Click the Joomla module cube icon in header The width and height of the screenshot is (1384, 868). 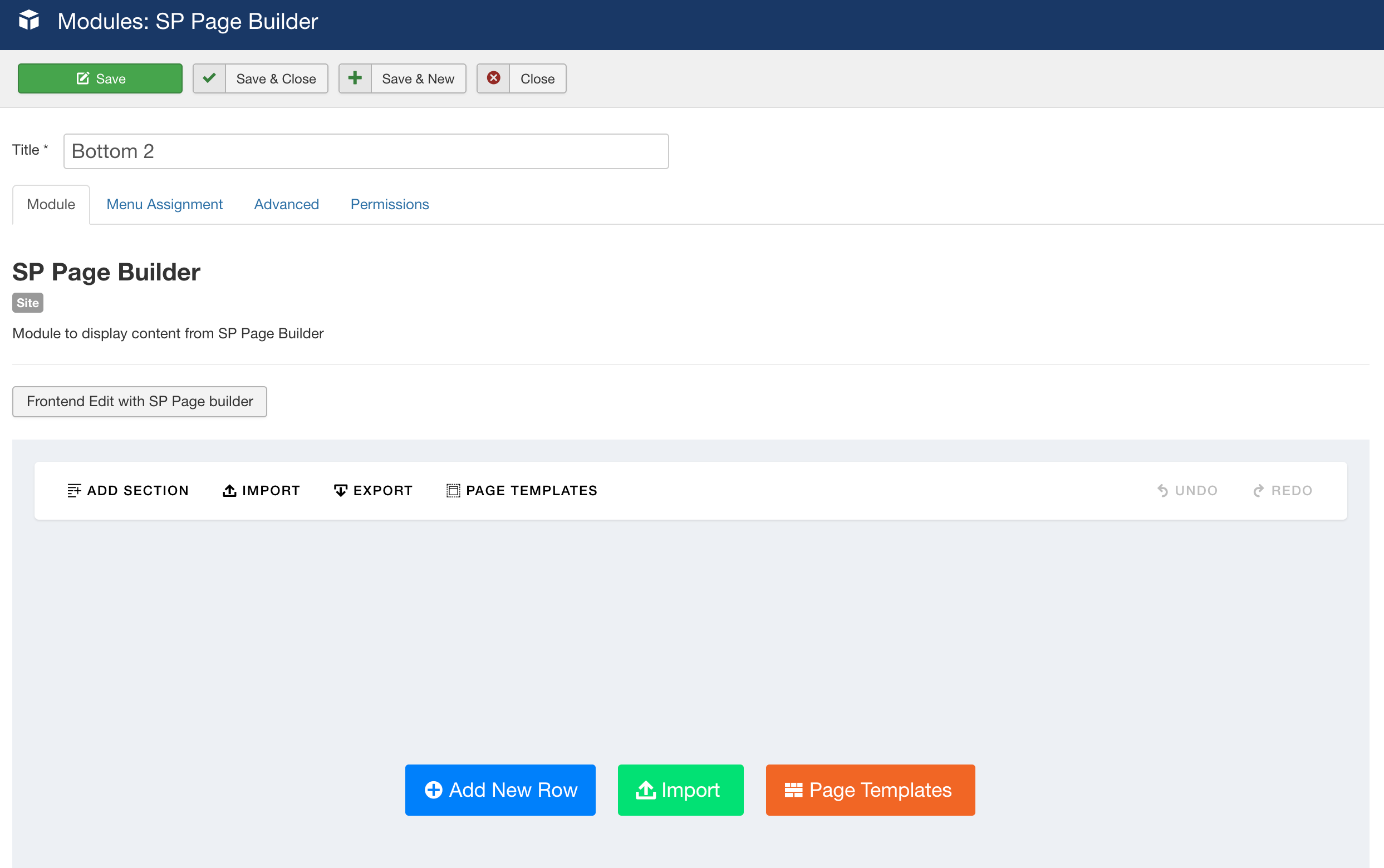tap(29, 21)
